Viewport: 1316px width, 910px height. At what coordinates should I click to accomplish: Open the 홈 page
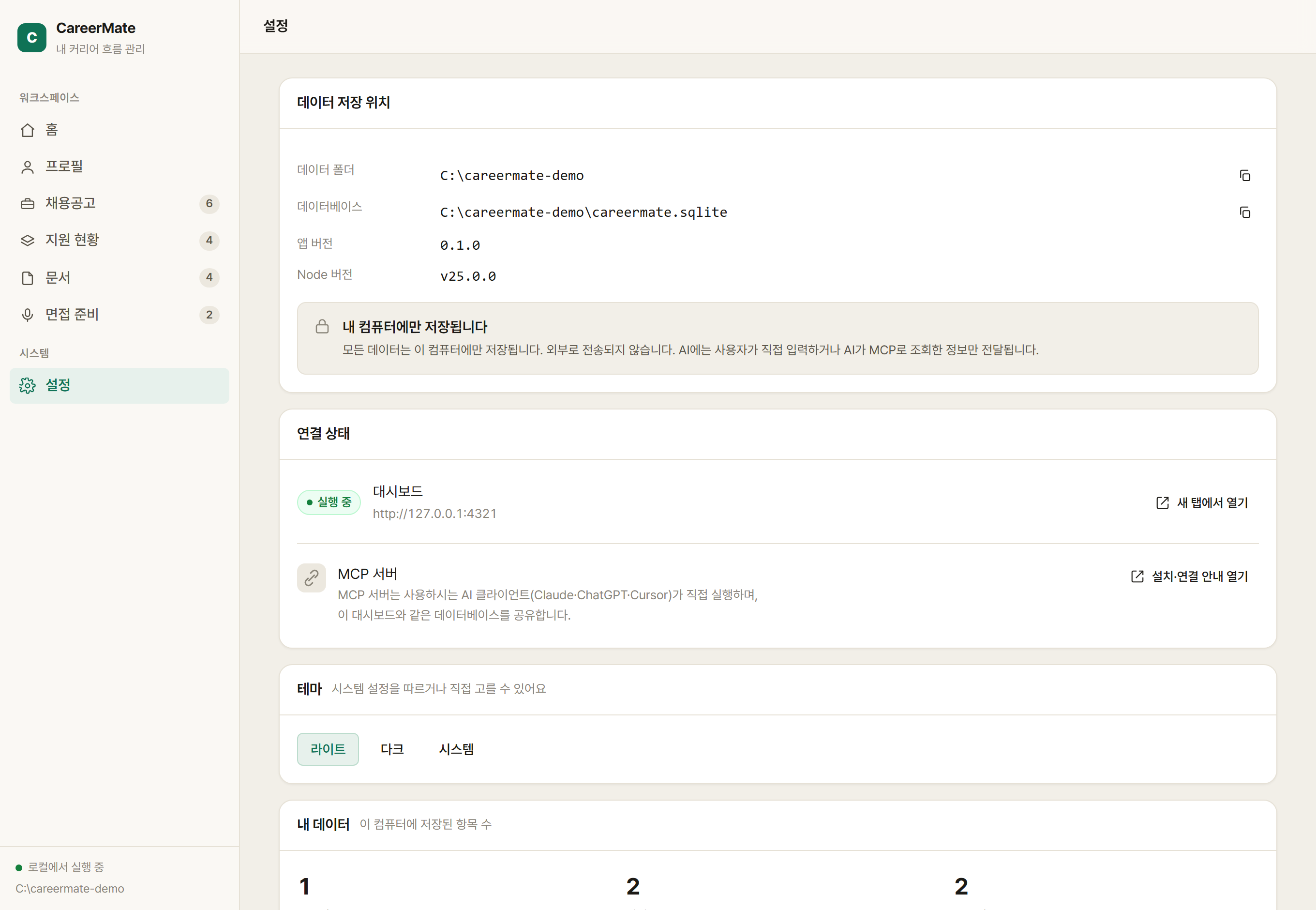[x=119, y=130]
